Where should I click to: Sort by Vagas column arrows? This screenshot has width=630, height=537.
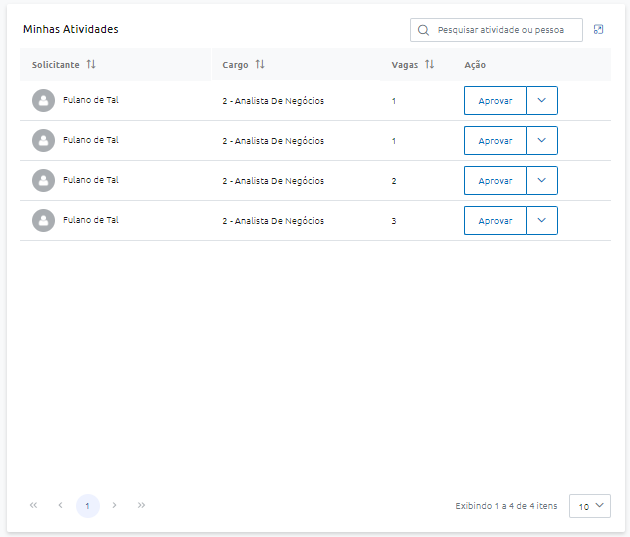pos(429,65)
